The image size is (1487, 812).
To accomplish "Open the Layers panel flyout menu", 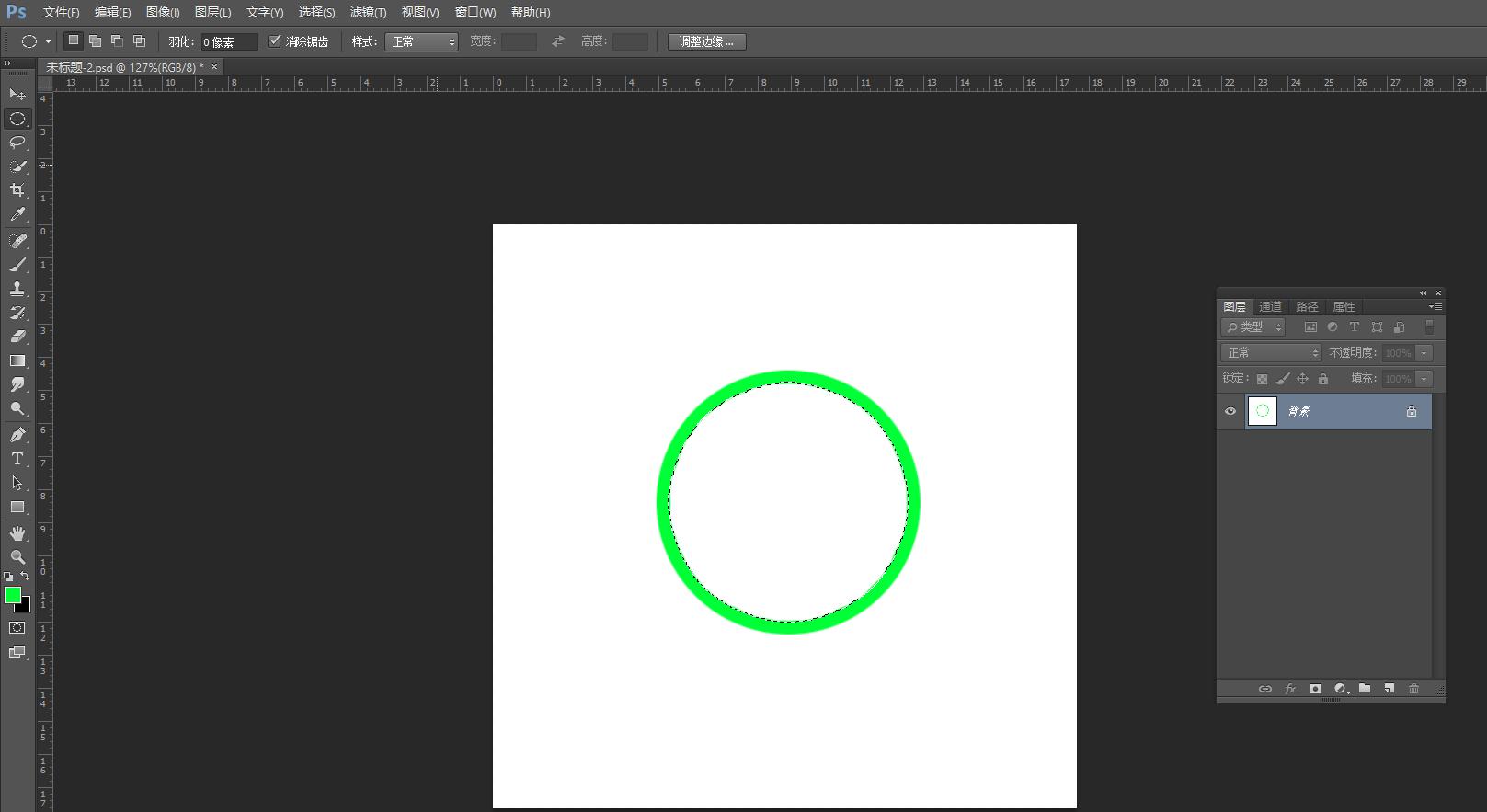I will pyautogui.click(x=1435, y=306).
